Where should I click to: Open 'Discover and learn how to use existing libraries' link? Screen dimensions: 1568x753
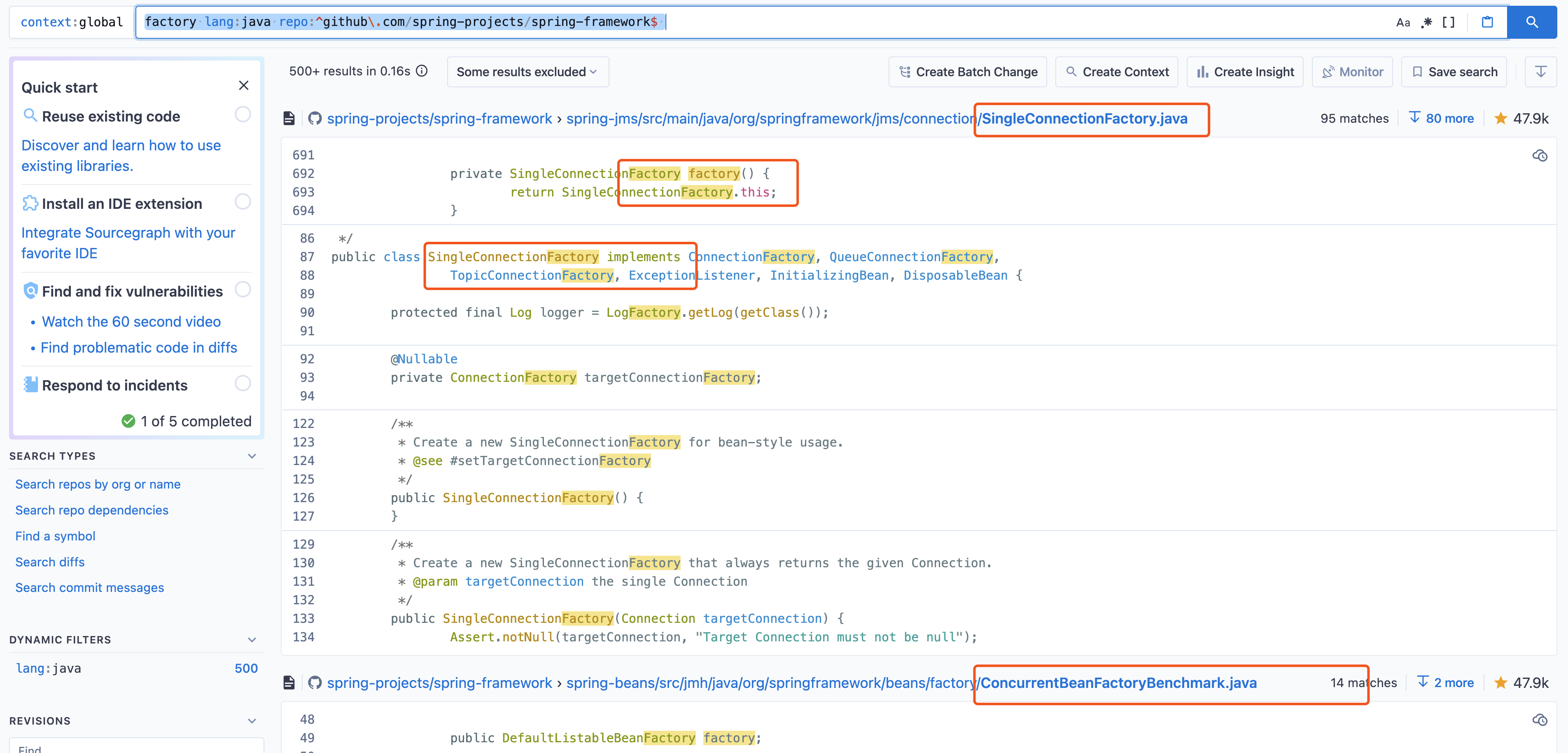point(121,156)
